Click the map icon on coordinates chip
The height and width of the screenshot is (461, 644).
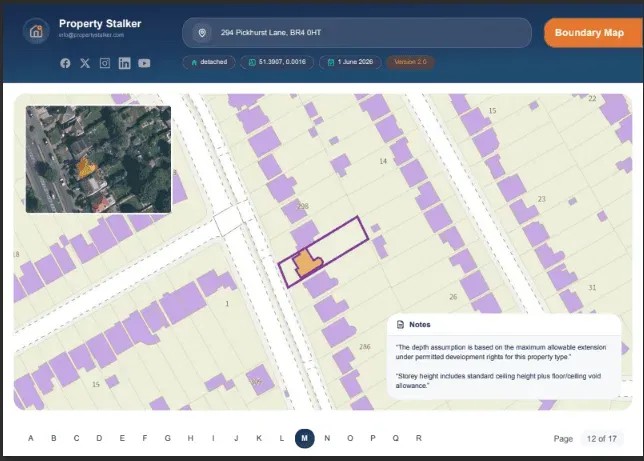click(252, 62)
